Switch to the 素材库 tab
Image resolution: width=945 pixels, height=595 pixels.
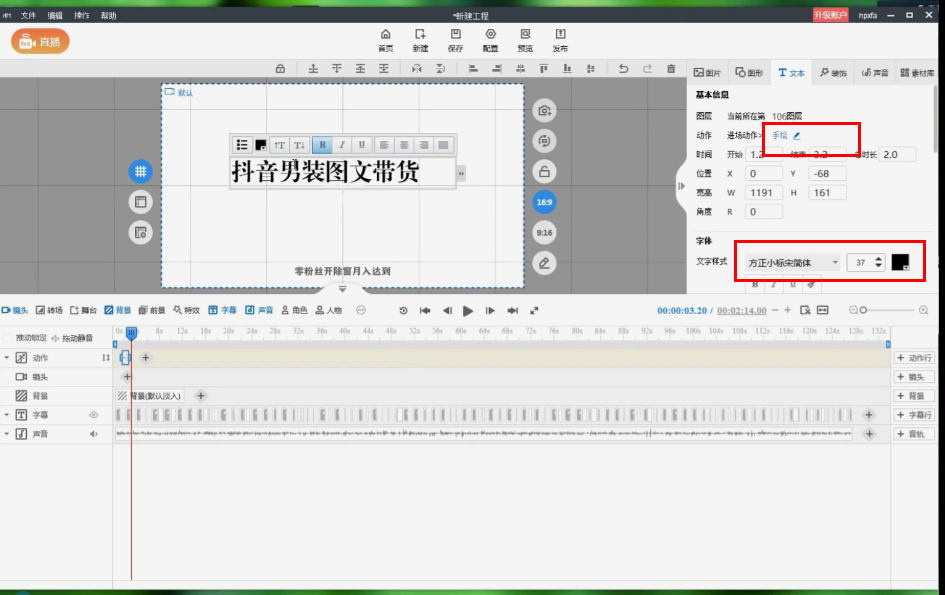917,72
